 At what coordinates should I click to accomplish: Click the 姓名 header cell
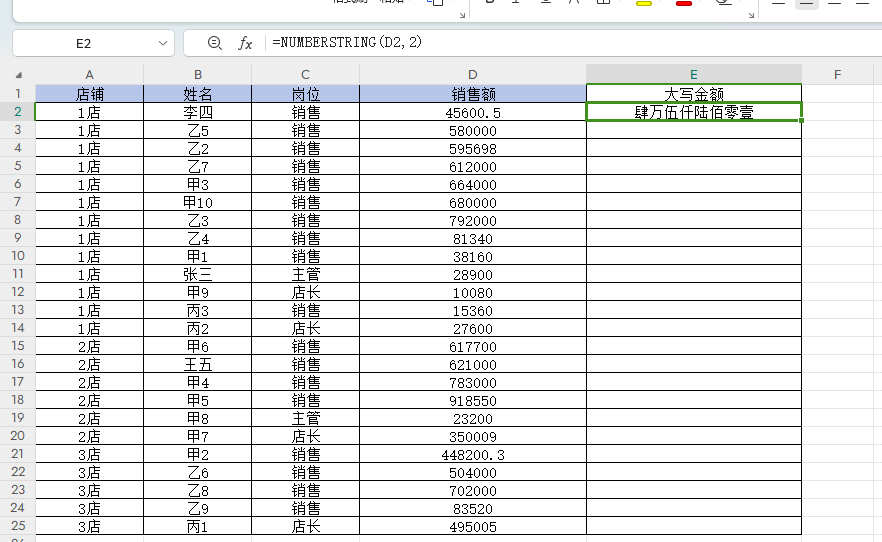tap(197, 94)
